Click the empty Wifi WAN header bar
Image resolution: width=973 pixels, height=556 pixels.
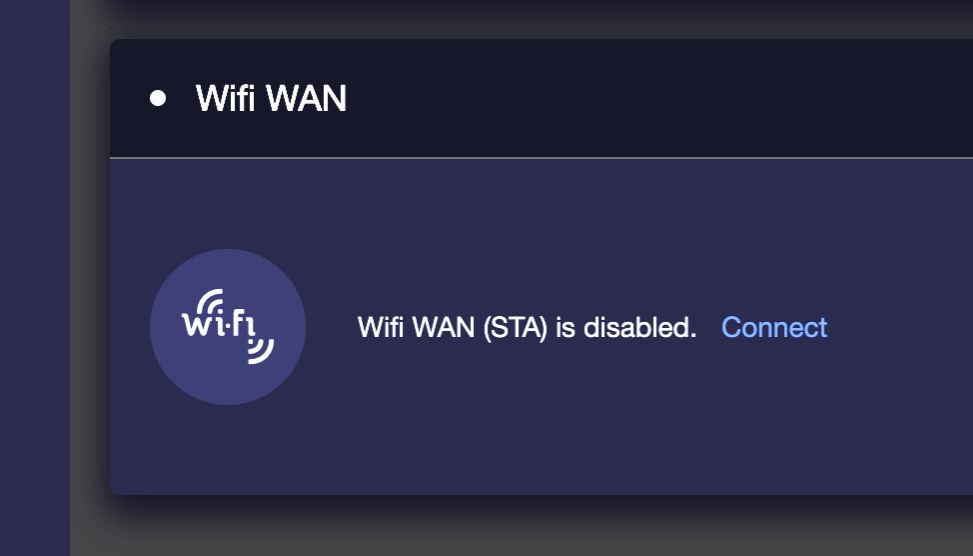pyautogui.click(x=660, y=98)
